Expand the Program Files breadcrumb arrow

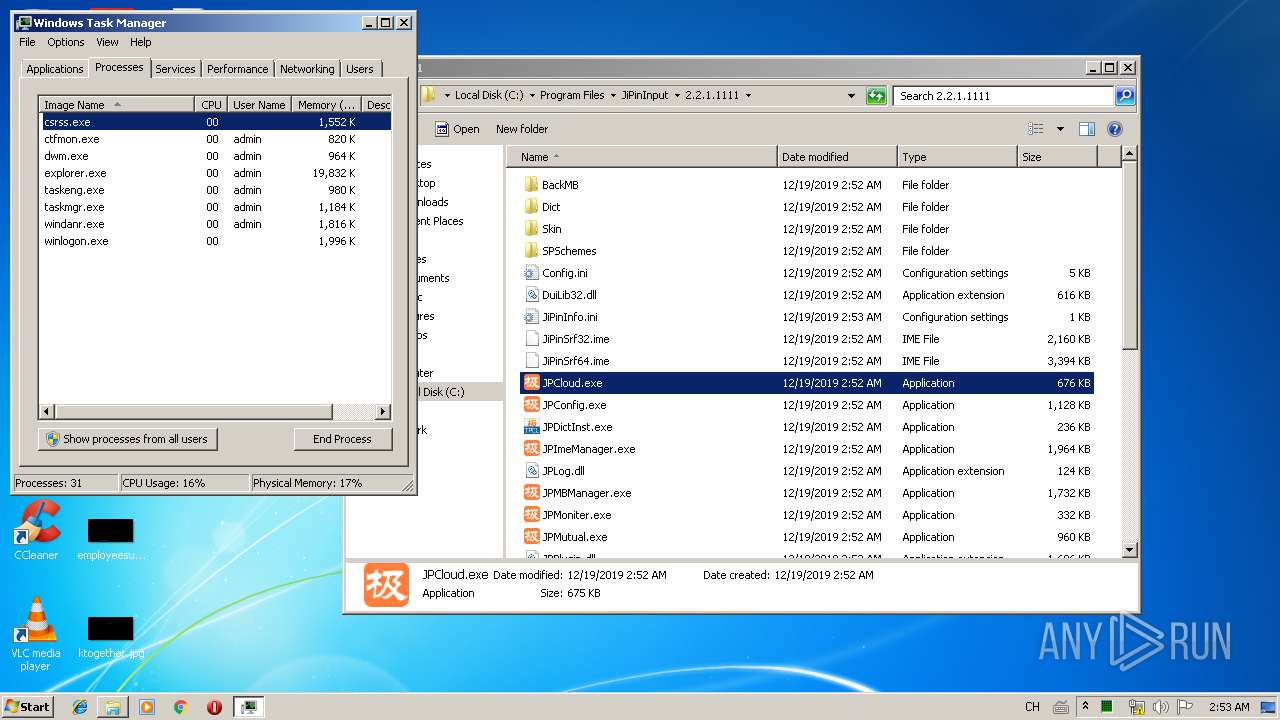(613, 96)
